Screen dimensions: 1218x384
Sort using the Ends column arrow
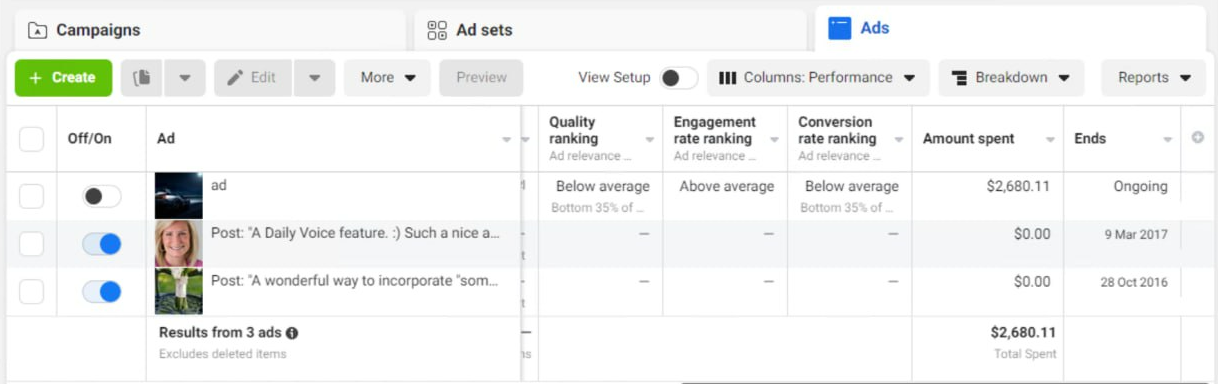click(x=1168, y=140)
